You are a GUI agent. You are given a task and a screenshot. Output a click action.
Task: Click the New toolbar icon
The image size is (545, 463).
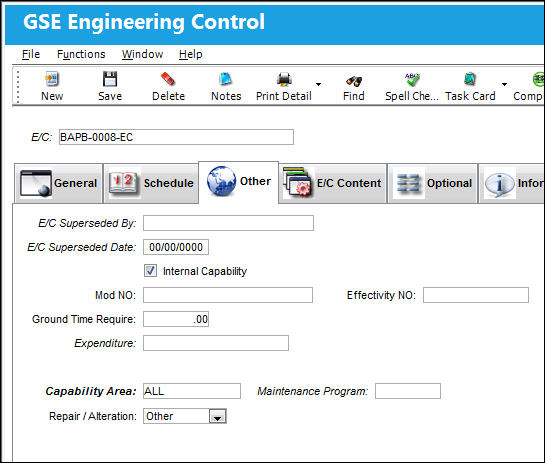pos(52,79)
